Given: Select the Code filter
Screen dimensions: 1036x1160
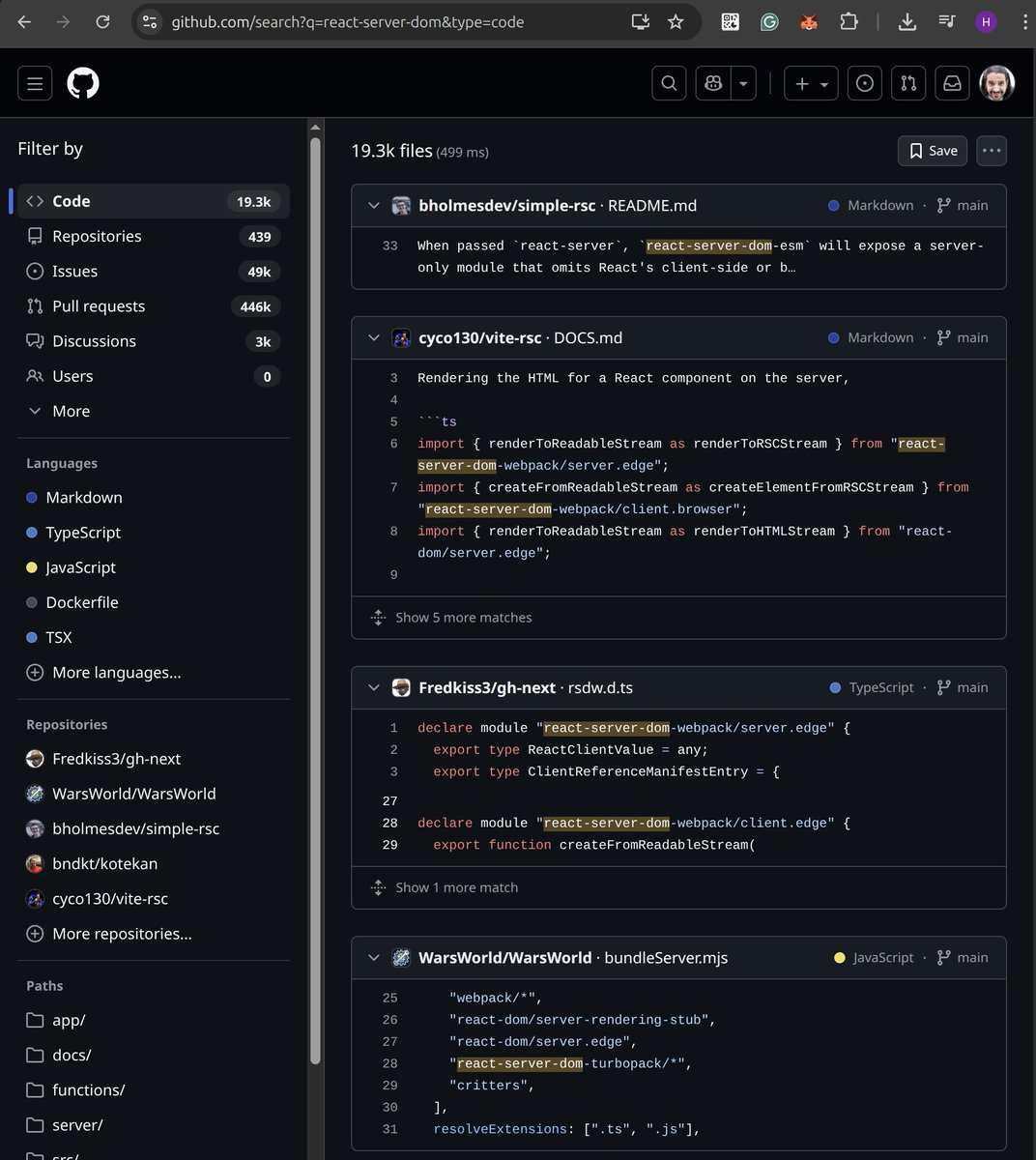Looking at the screenshot, I should pos(154,201).
